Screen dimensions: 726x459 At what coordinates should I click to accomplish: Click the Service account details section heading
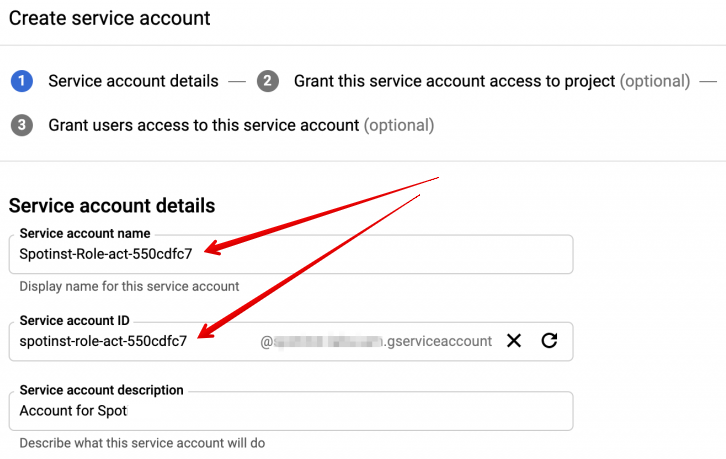(x=112, y=206)
